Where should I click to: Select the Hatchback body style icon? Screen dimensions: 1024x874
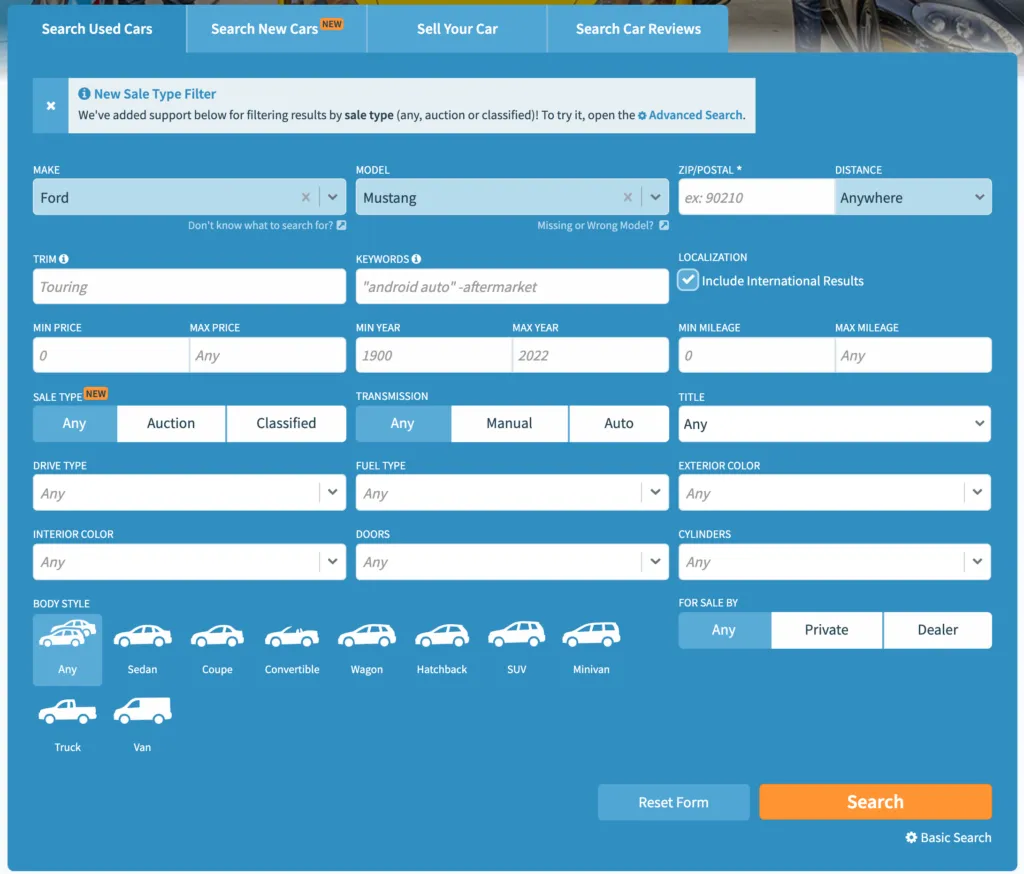pyautogui.click(x=442, y=647)
